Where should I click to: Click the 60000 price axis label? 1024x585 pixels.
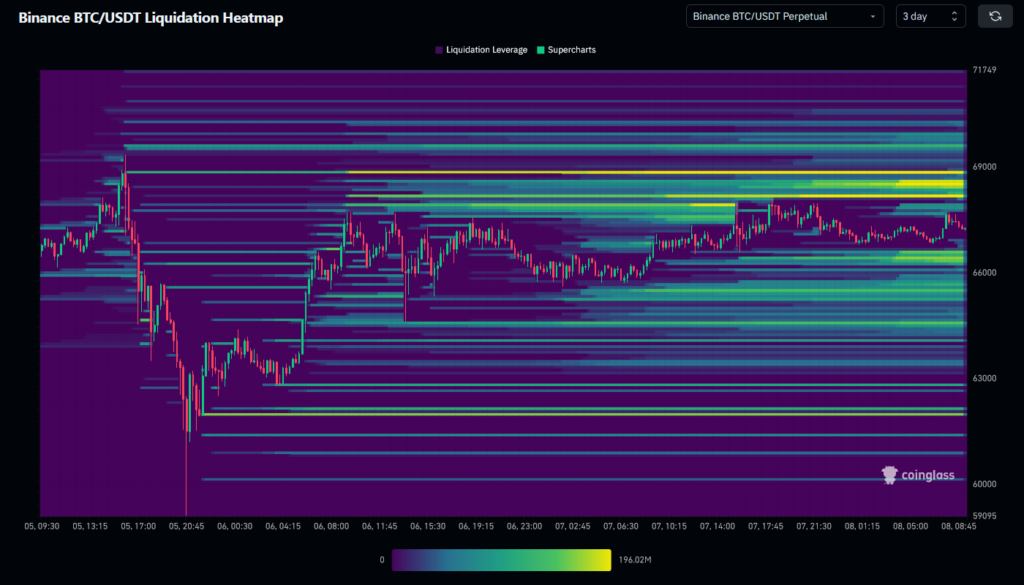984,484
